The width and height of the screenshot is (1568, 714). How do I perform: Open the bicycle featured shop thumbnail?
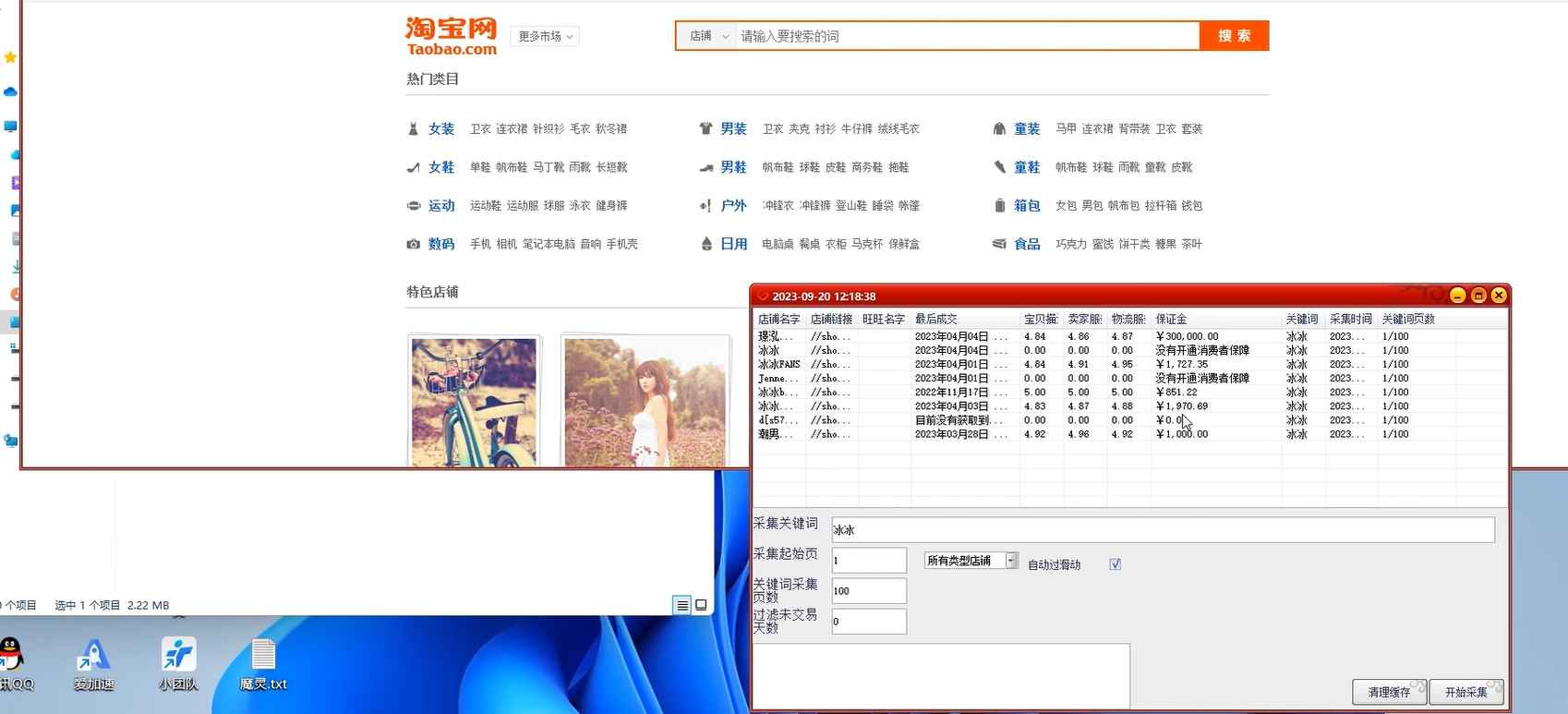point(474,400)
